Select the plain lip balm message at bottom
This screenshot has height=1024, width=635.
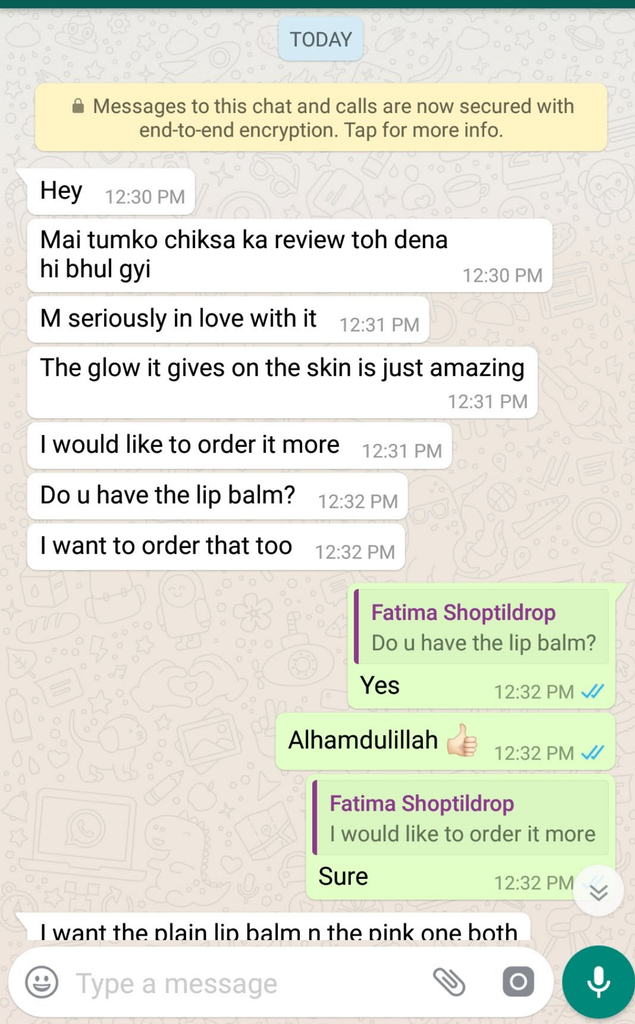click(273, 927)
